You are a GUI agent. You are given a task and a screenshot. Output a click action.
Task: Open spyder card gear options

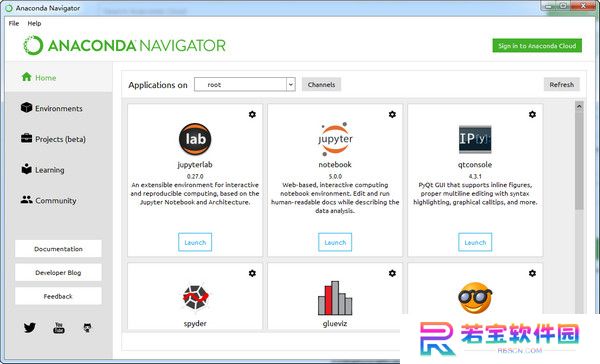[x=252, y=273]
